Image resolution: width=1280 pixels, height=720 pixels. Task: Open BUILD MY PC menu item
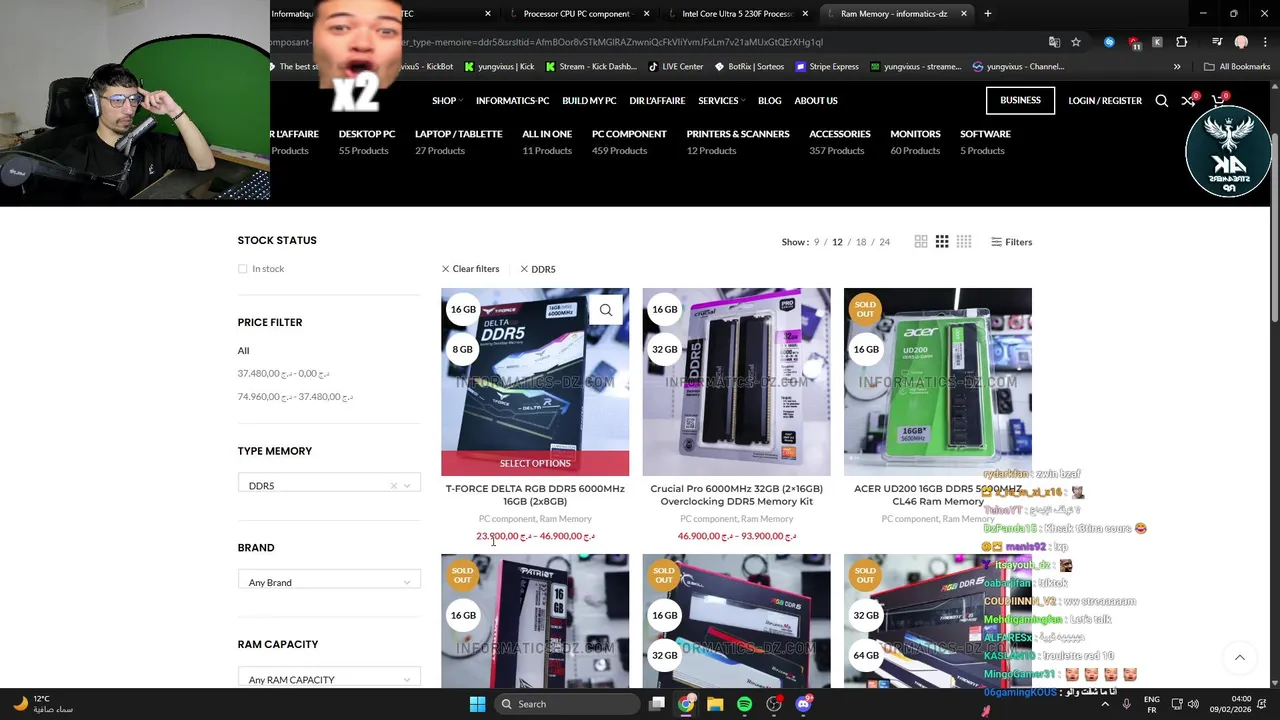point(589,101)
